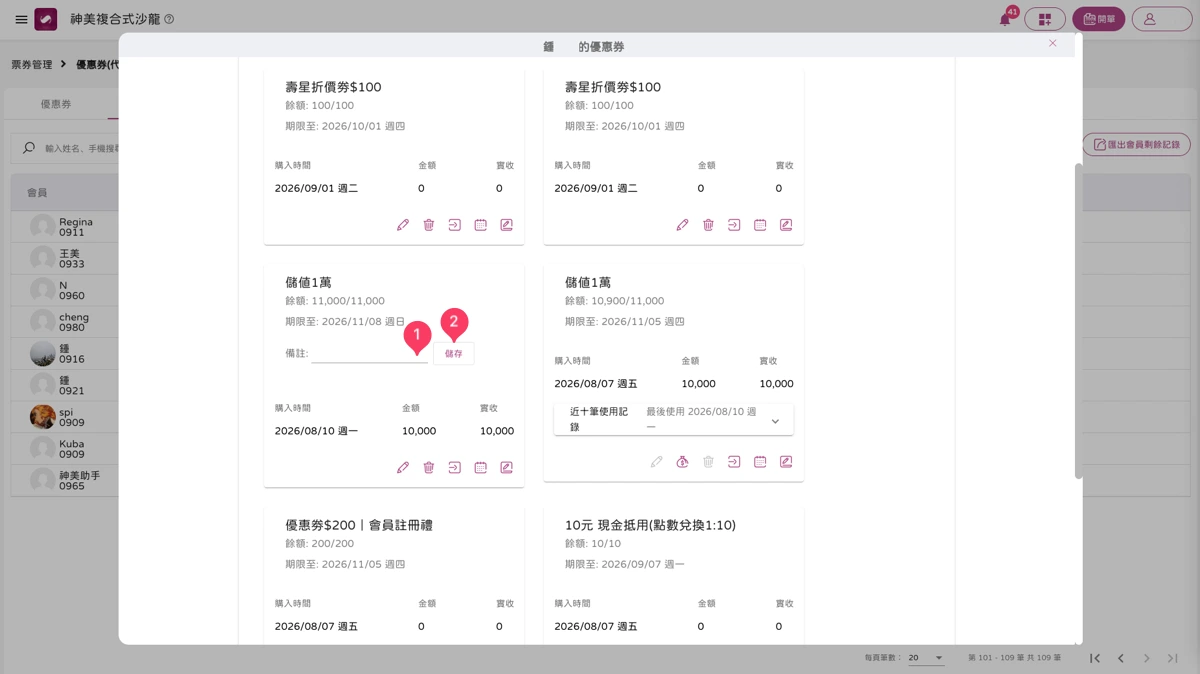Click the 10元 現金抵用(點數兌換1:10) card title

[650, 525]
